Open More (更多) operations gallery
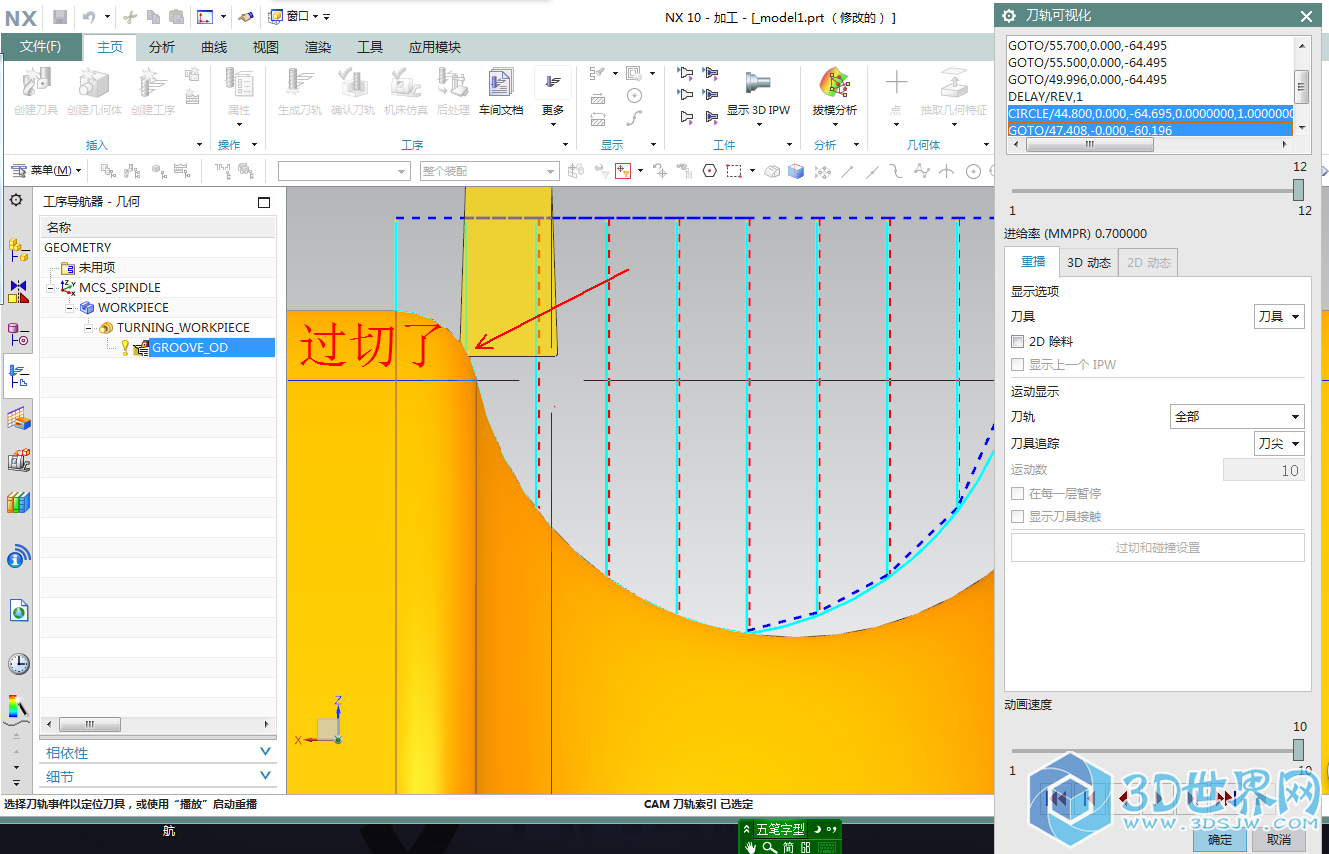1329x854 pixels. click(553, 92)
